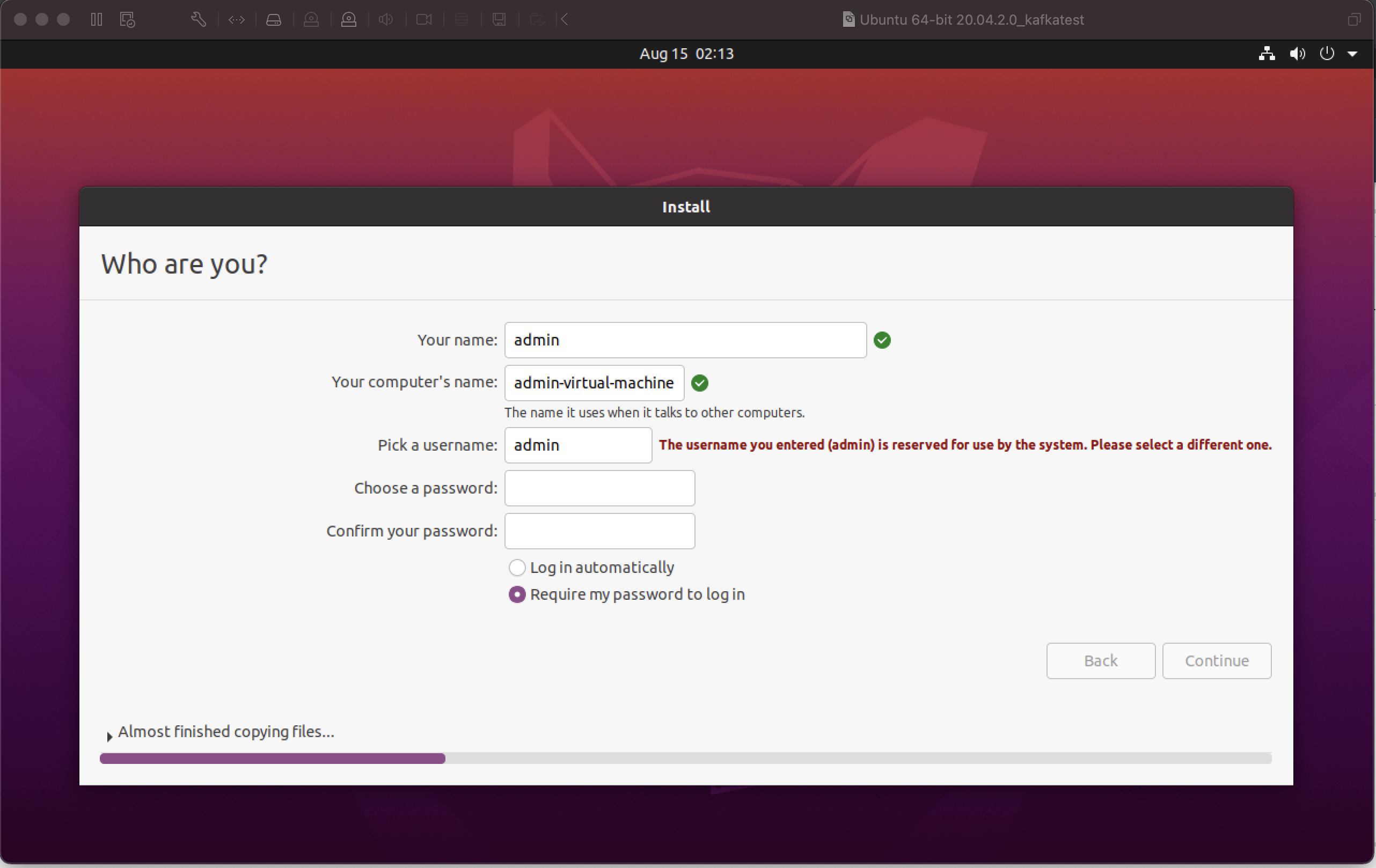
Task: Click the floppy disk device icon
Action: [499, 19]
